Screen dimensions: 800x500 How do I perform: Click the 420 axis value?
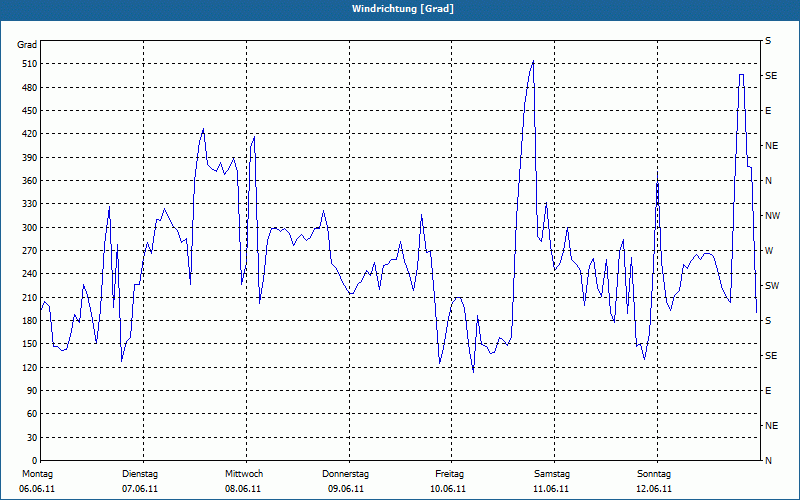click(30, 134)
